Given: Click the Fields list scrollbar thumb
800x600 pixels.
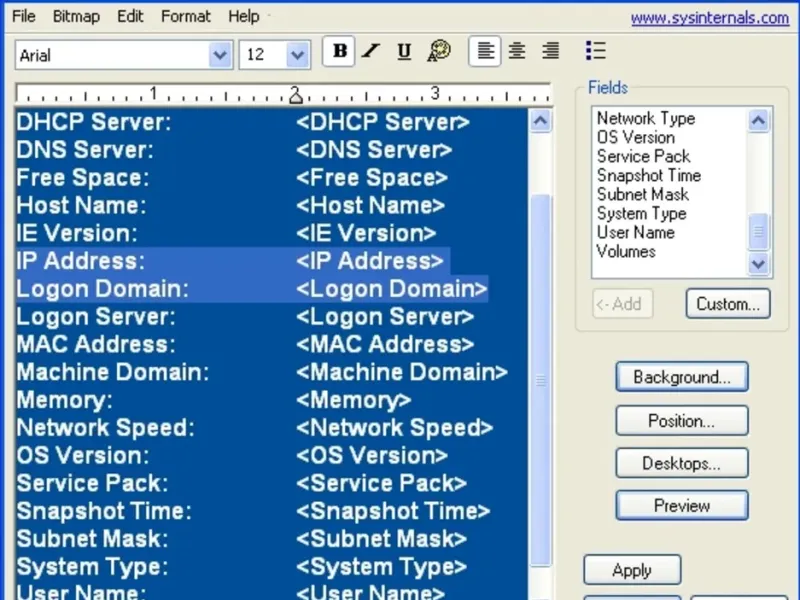Looking at the screenshot, I should [759, 232].
